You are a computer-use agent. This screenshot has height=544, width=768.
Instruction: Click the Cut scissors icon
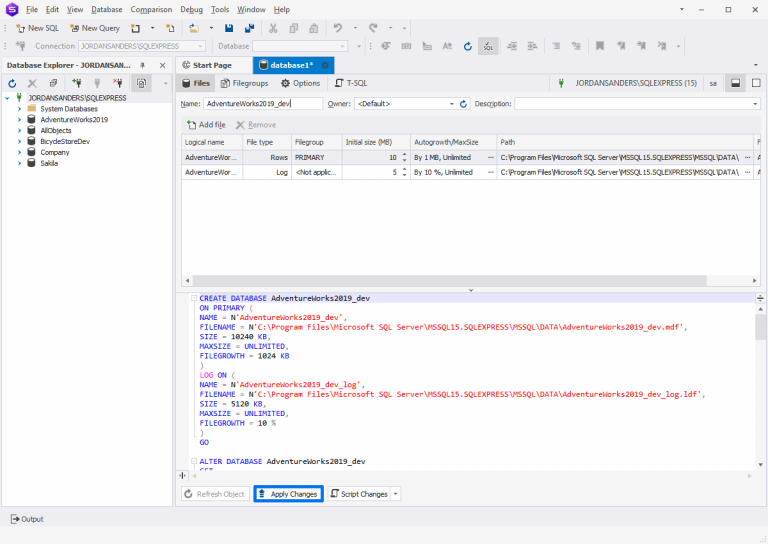[x=271, y=28]
